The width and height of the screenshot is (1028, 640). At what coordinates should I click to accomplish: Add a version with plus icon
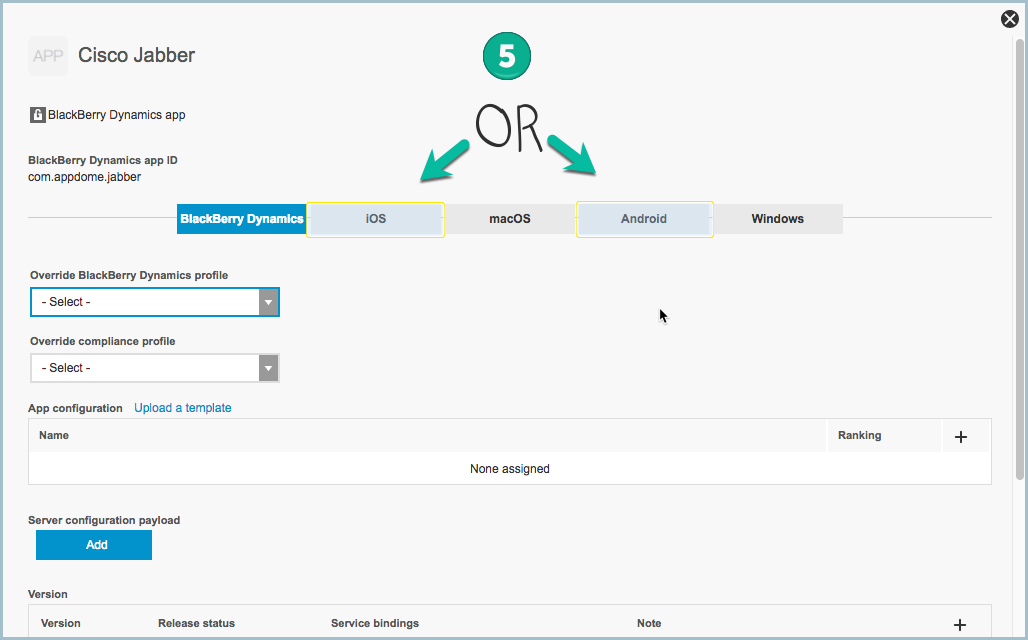[959, 625]
